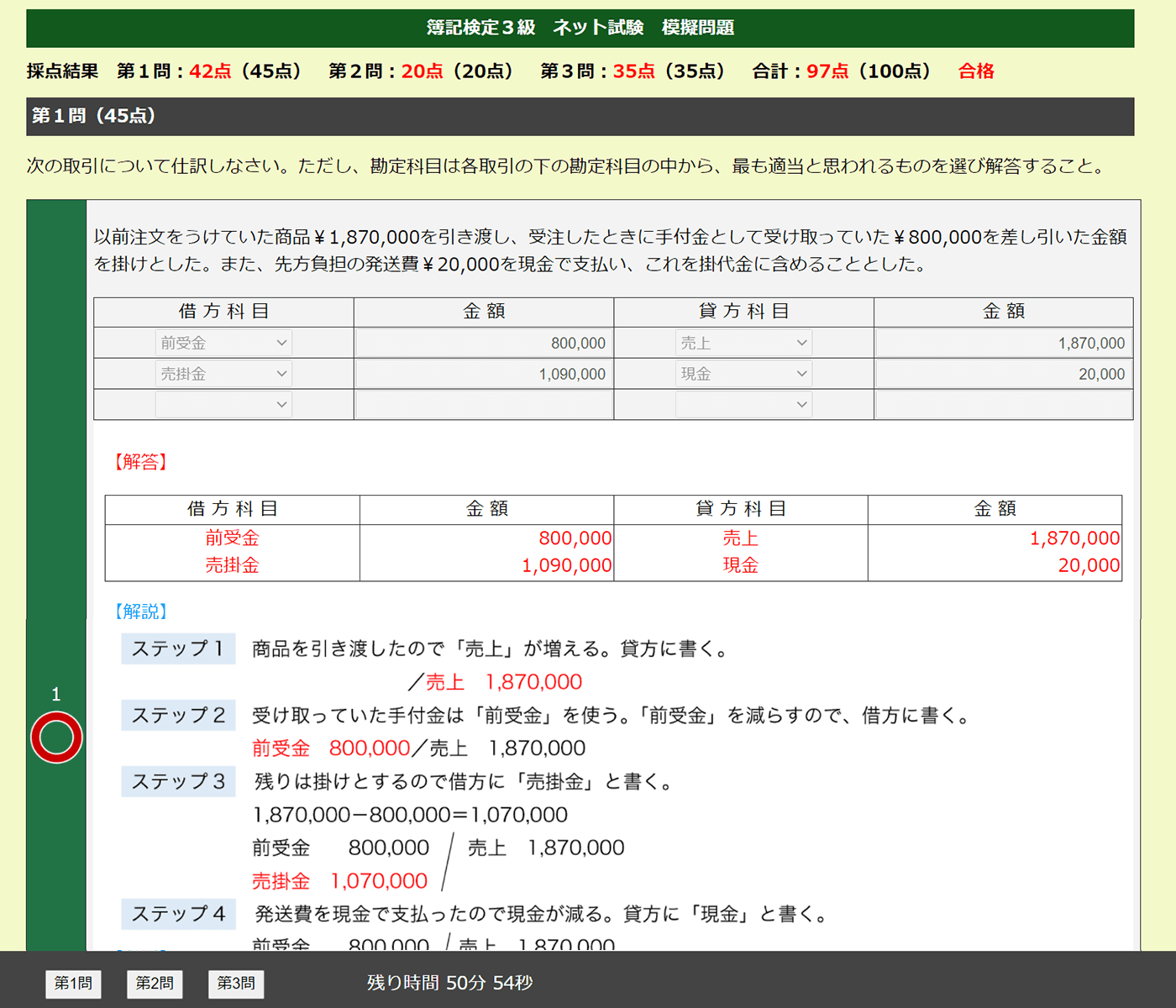The width and height of the screenshot is (1176, 1008).
Task: Jump to 第2問 using its button
Action: (155, 984)
